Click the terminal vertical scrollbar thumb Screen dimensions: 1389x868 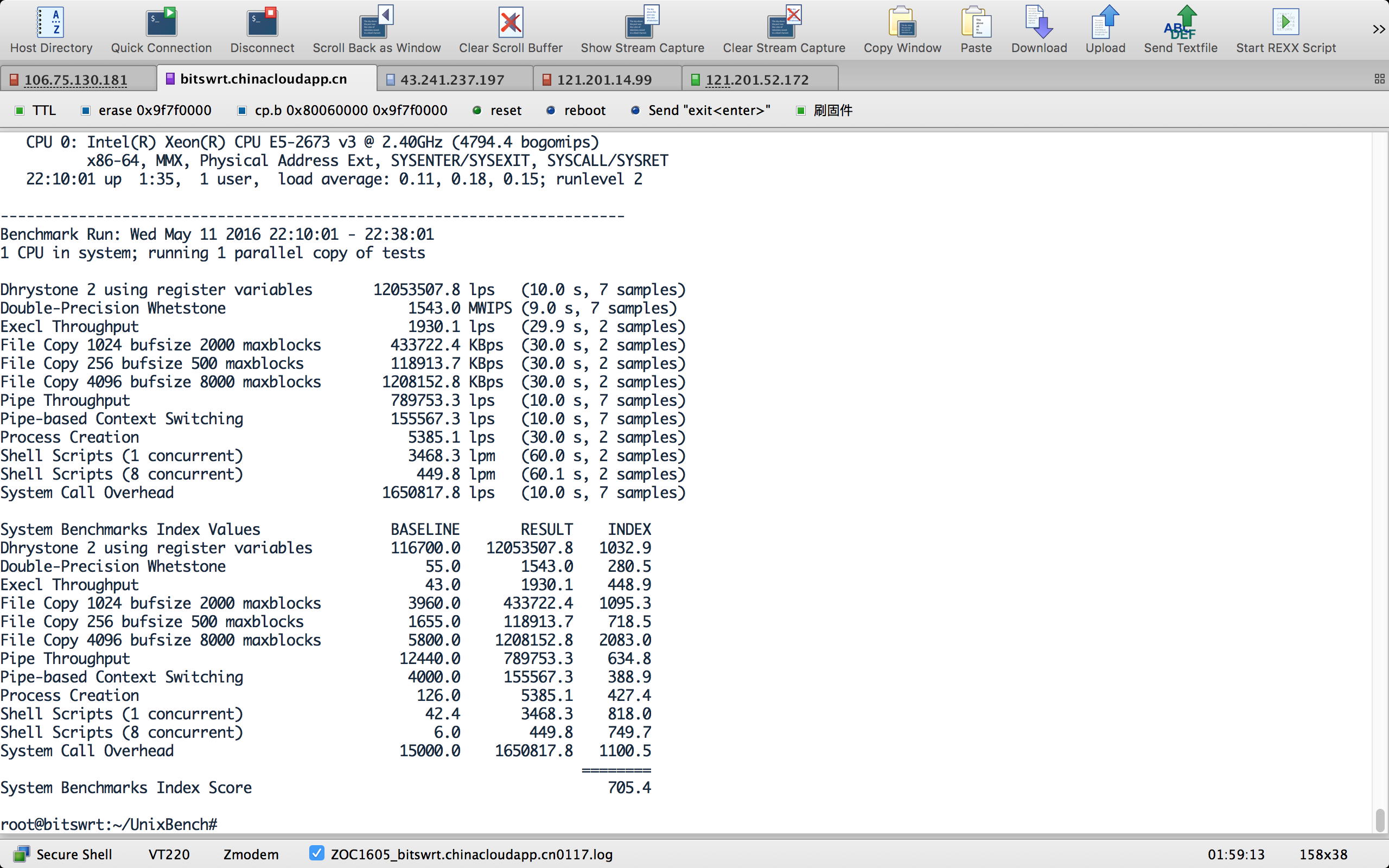tap(1380, 820)
